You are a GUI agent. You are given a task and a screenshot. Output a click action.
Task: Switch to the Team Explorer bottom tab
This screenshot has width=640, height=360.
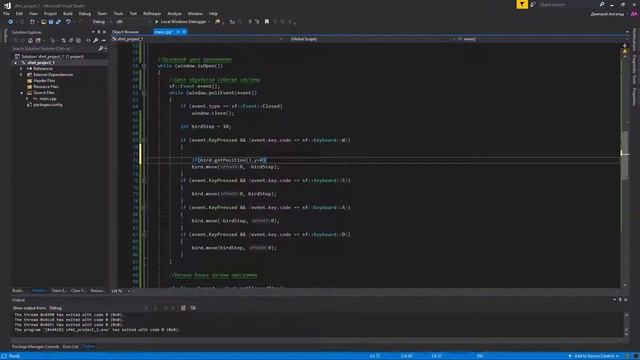[59, 291]
